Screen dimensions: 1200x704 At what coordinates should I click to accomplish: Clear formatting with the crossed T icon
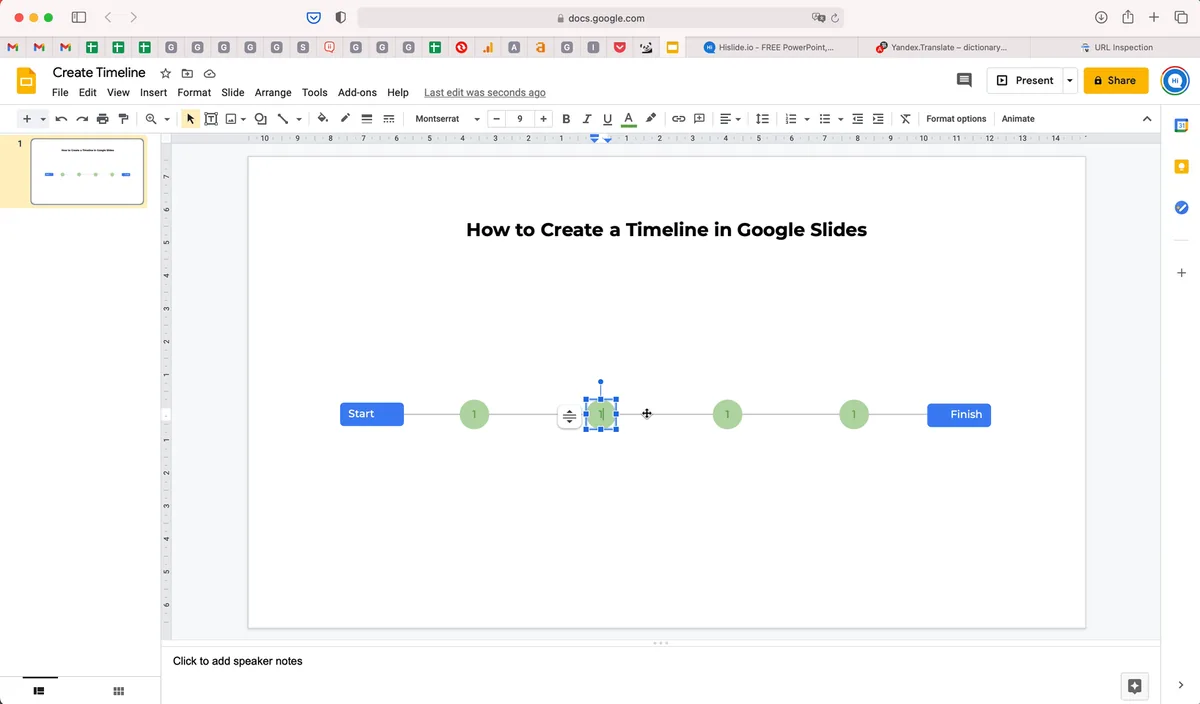click(x=905, y=119)
